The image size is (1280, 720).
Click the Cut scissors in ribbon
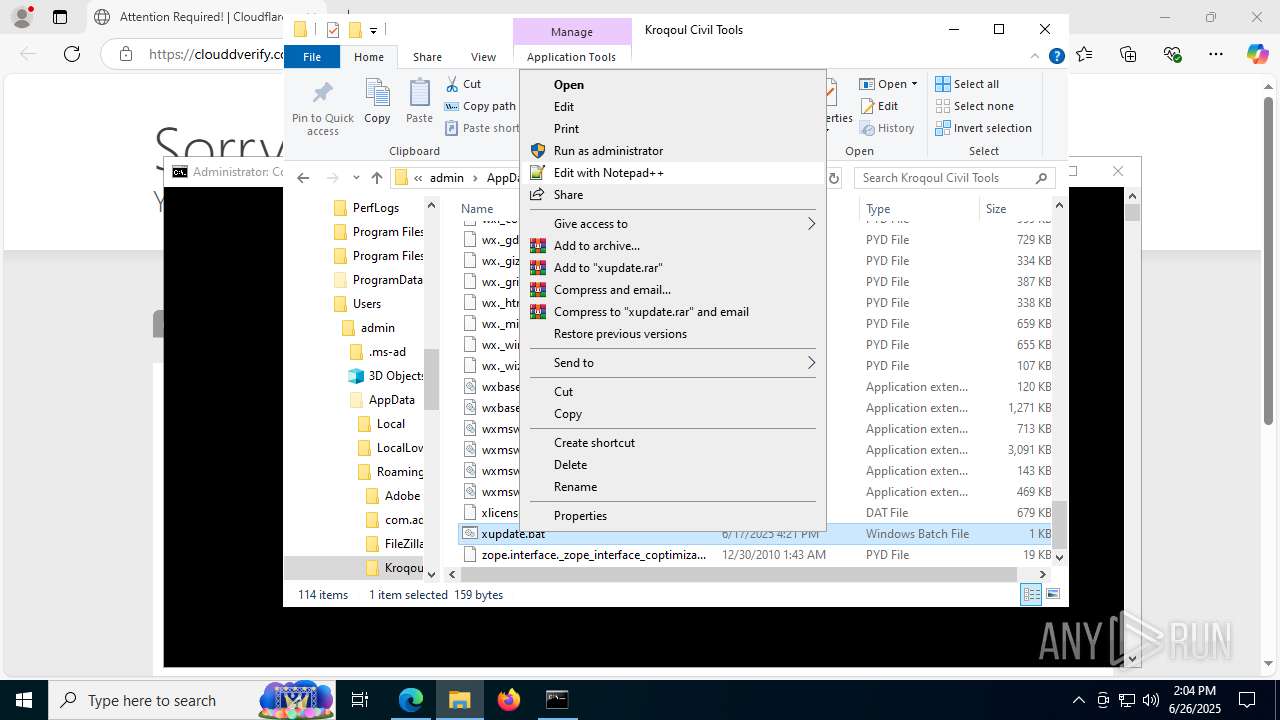click(x=452, y=84)
